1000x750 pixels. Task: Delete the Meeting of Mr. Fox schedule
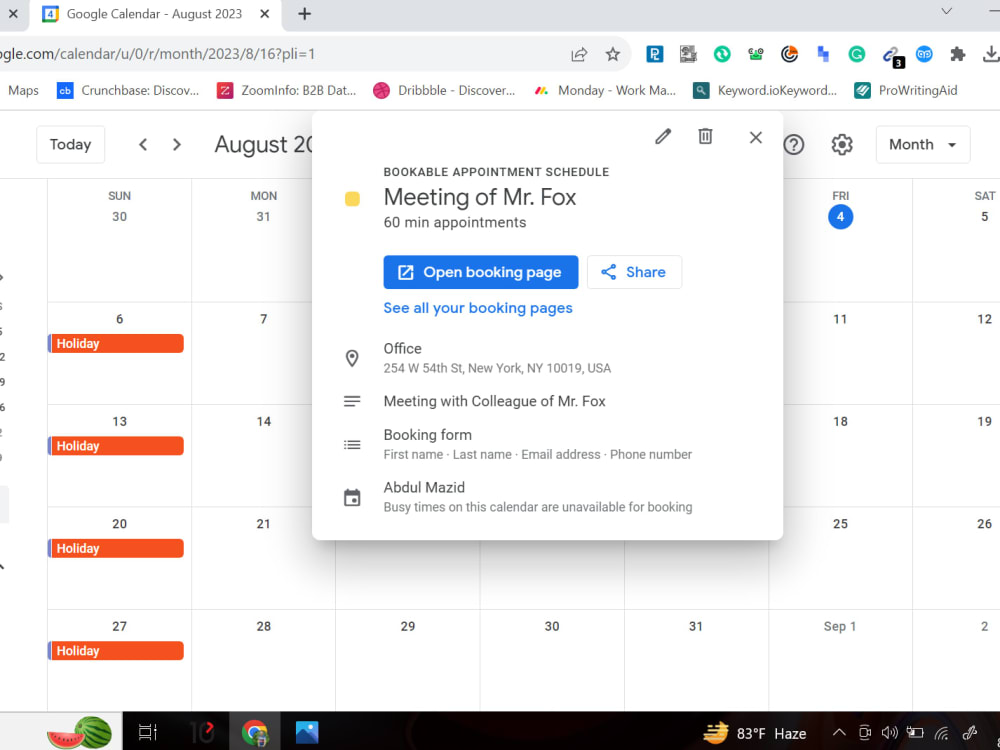[705, 136]
